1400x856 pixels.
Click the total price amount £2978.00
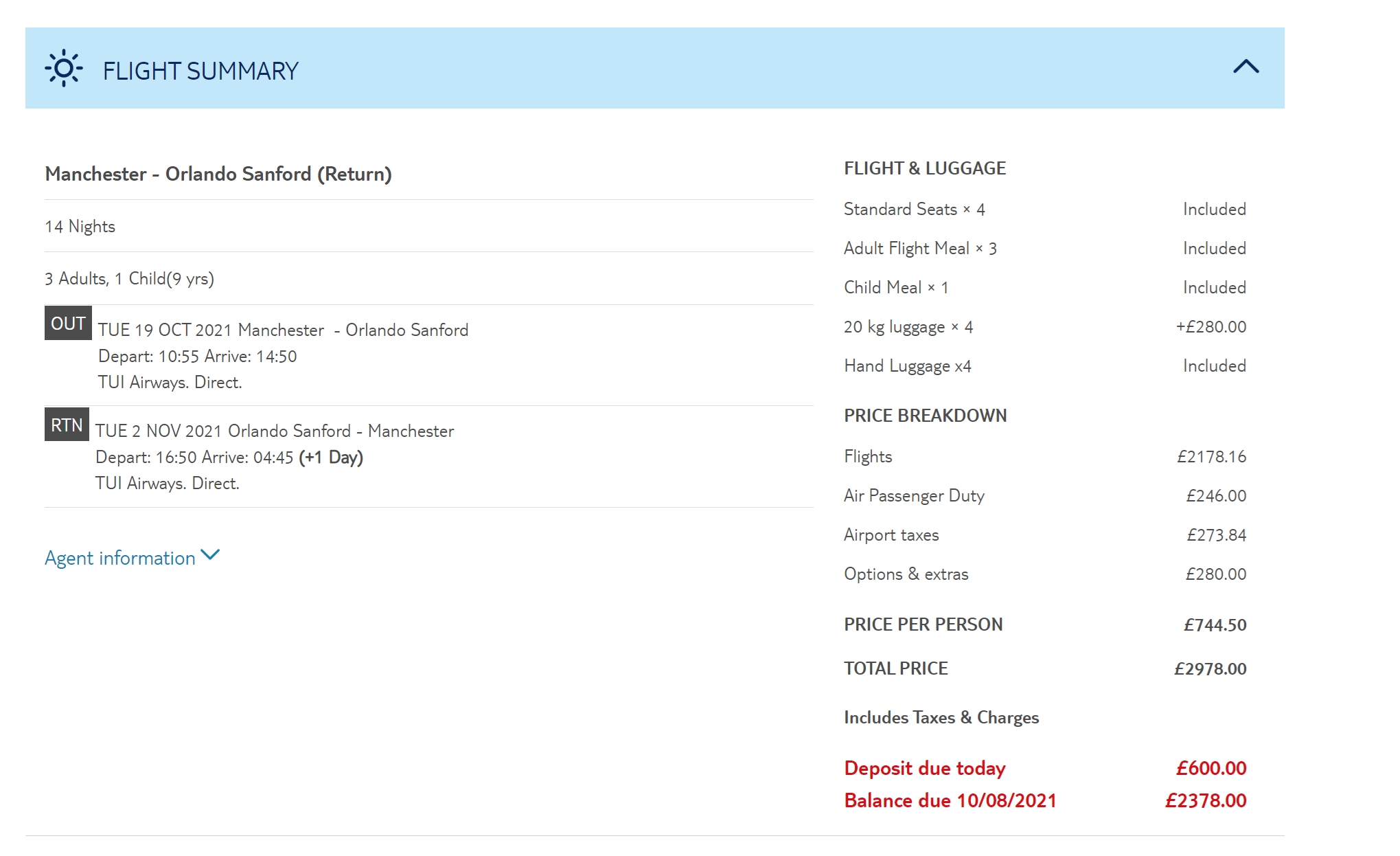(x=1210, y=668)
